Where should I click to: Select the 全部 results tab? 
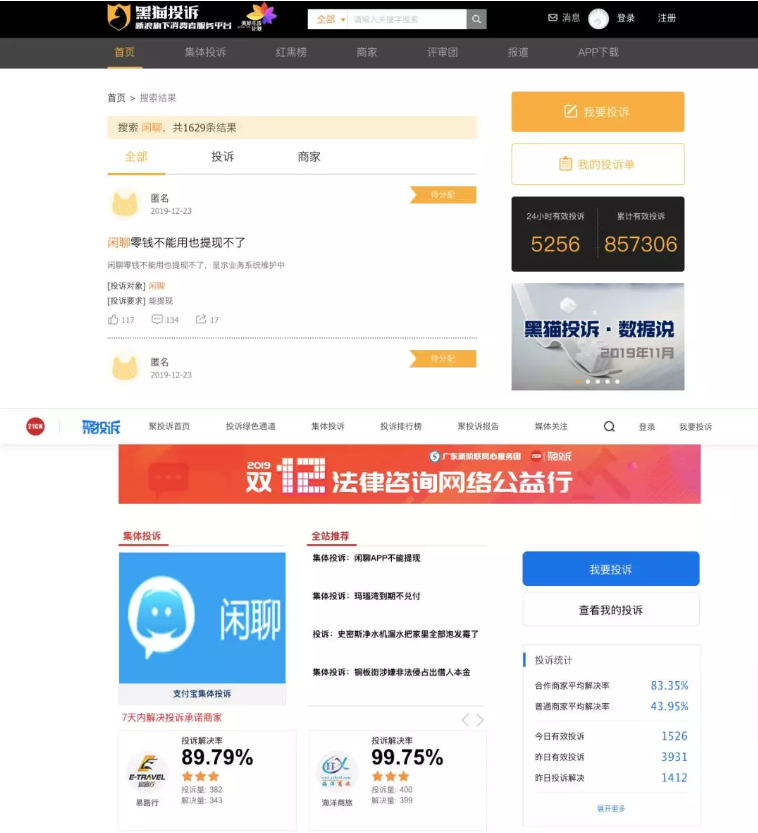[x=136, y=157]
